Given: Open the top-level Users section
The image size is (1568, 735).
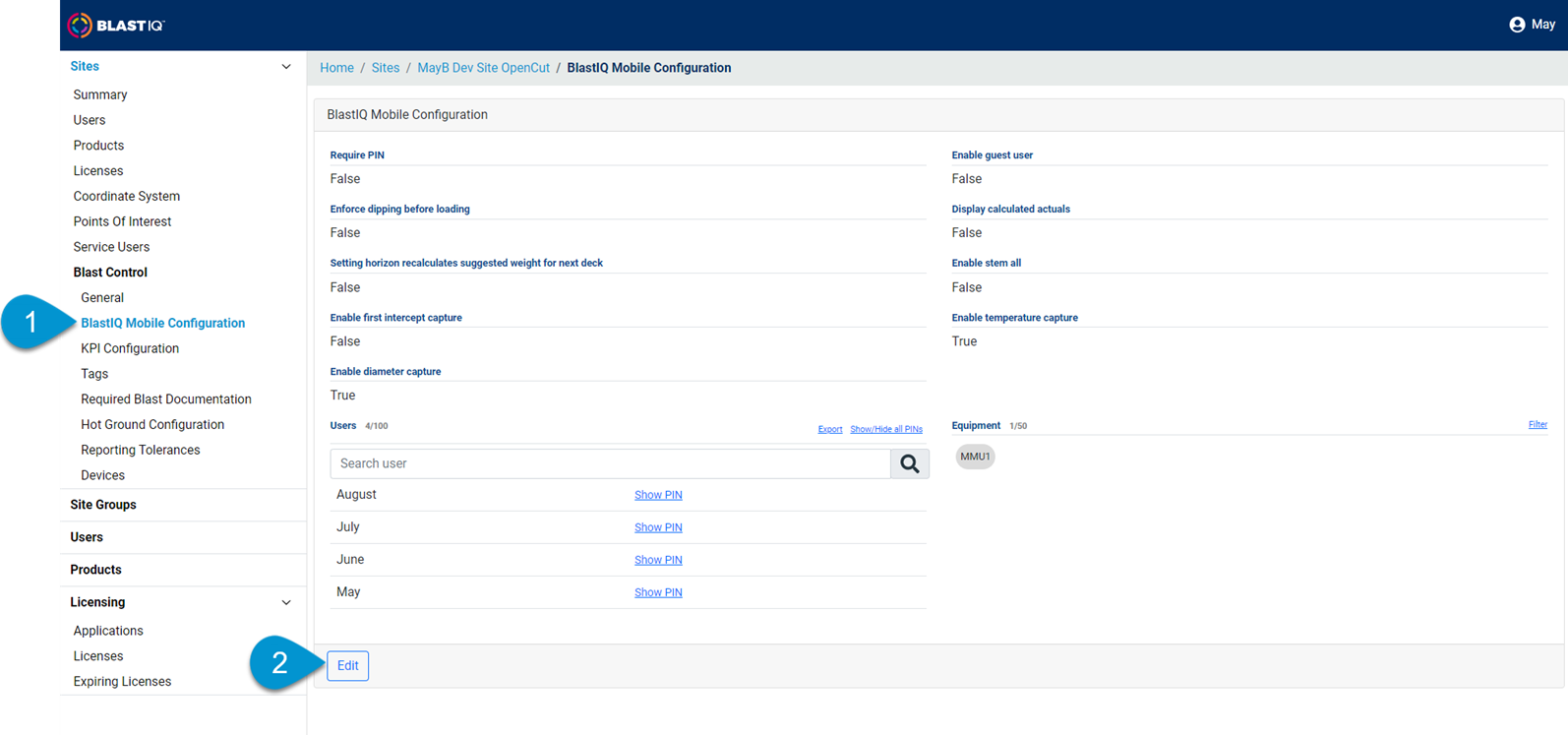Looking at the screenshot, I should tap(87, 537).
